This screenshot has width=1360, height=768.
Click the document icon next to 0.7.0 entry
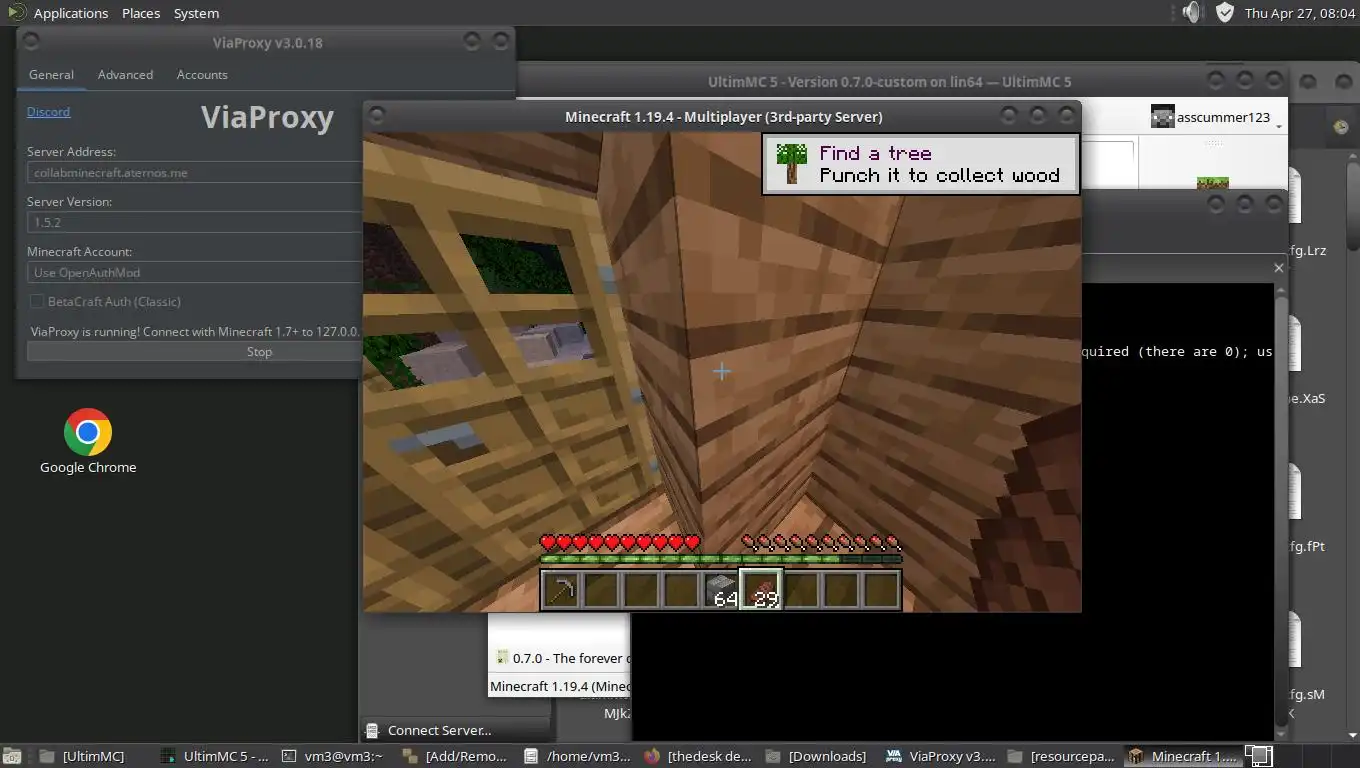(x=502, y=658)
